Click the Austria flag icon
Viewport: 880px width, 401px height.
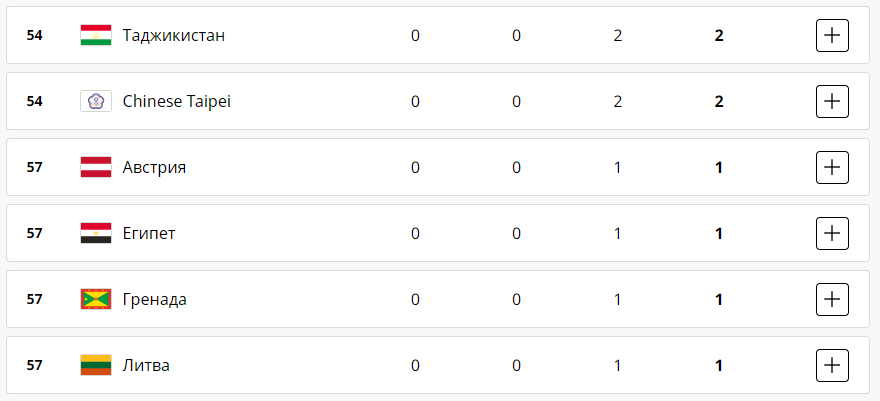(96, 167)
